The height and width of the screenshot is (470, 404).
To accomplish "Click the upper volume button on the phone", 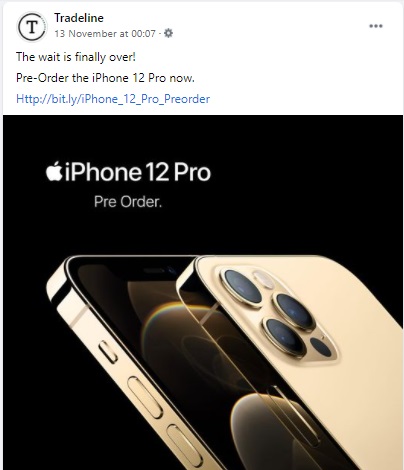I will pyautogui.click(x=145, y=397).
